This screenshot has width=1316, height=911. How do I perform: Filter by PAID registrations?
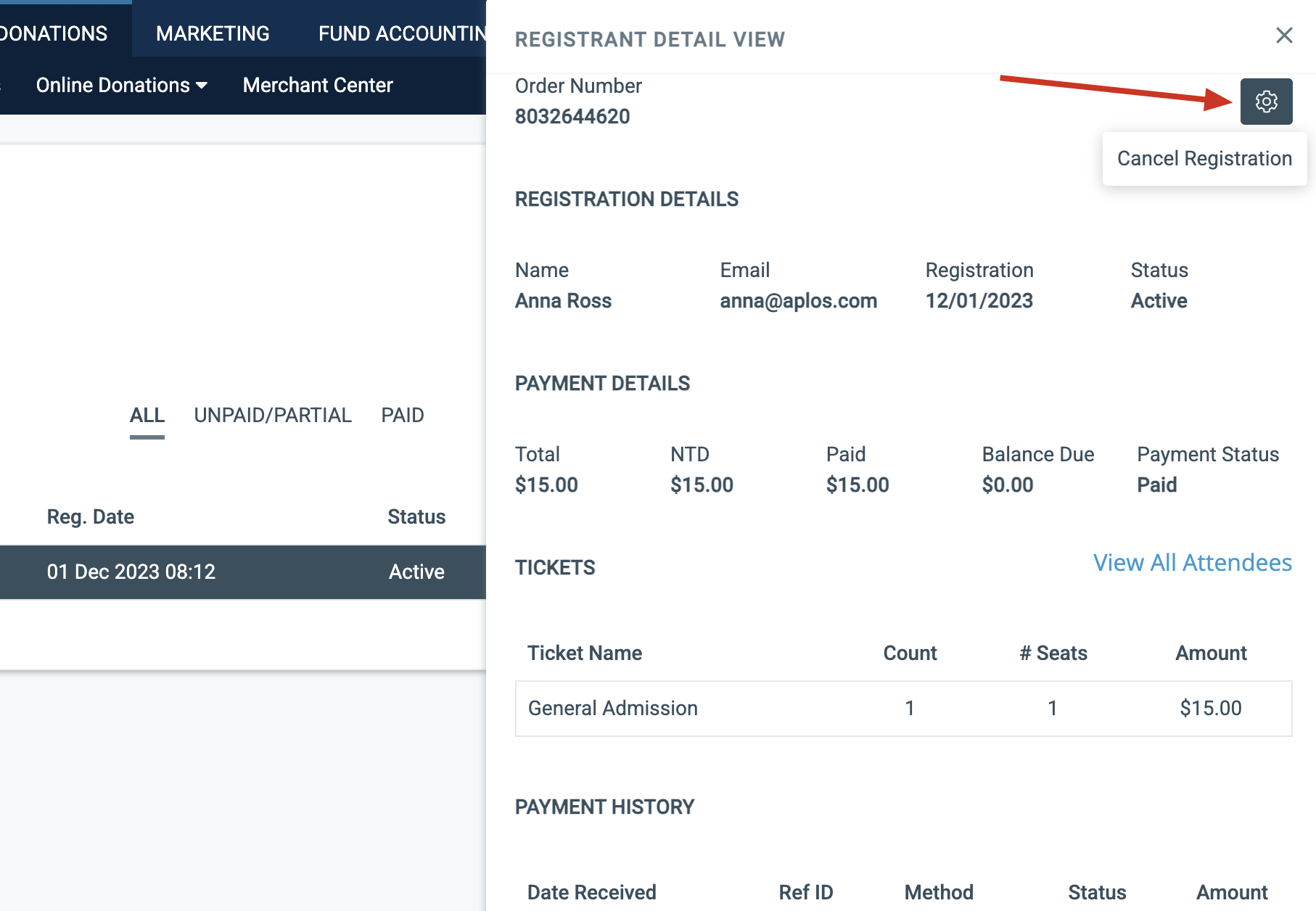pos(403,416)
